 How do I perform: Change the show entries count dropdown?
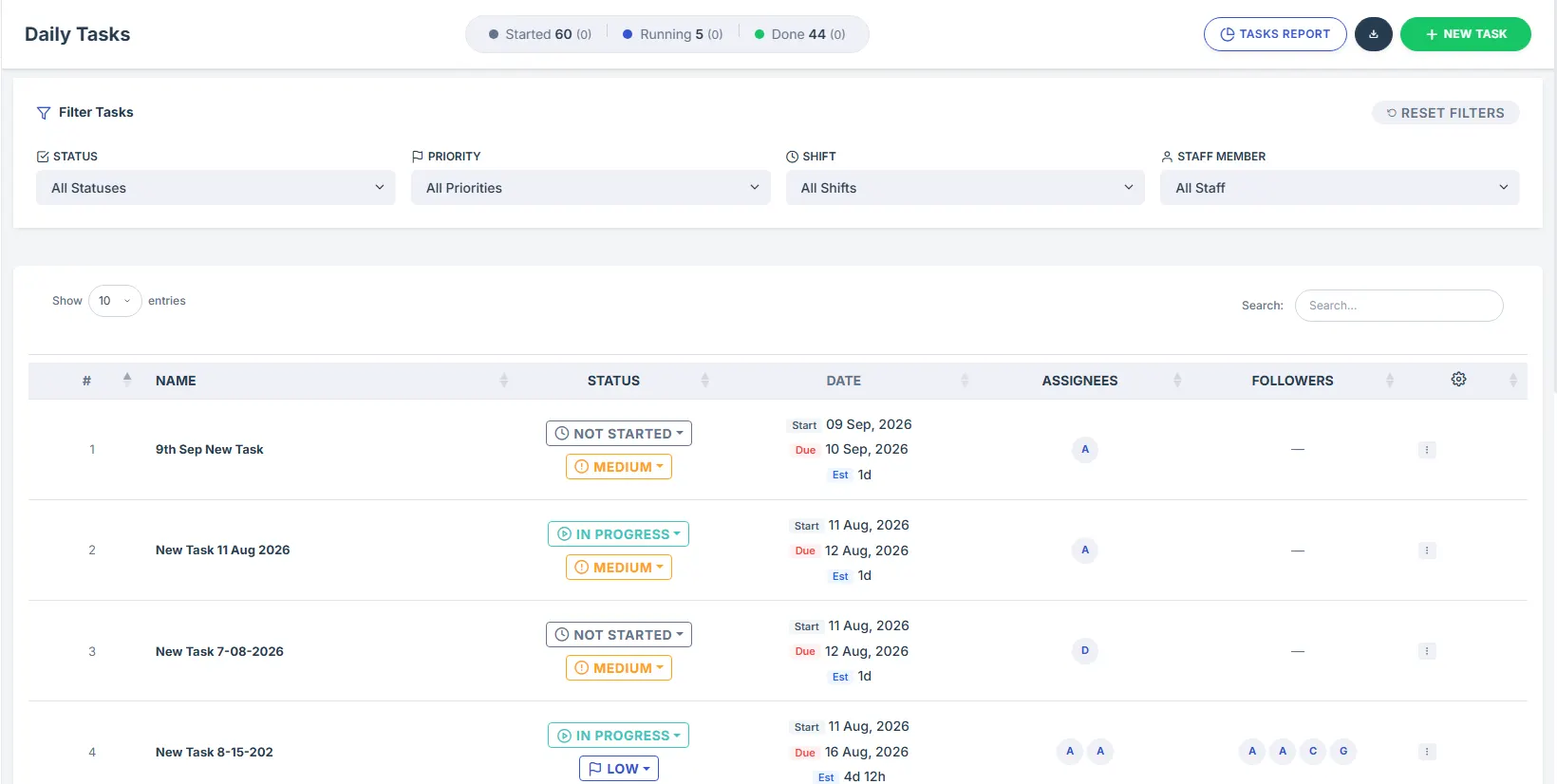tap(115, 301)
